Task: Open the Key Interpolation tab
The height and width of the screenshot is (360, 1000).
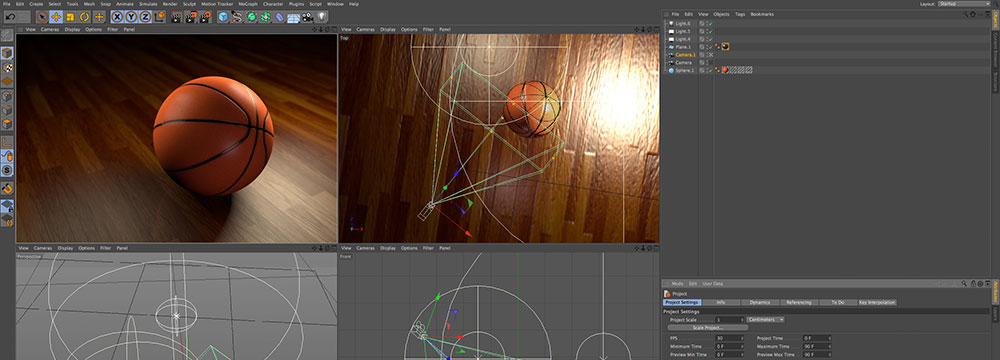Action: 878,302
